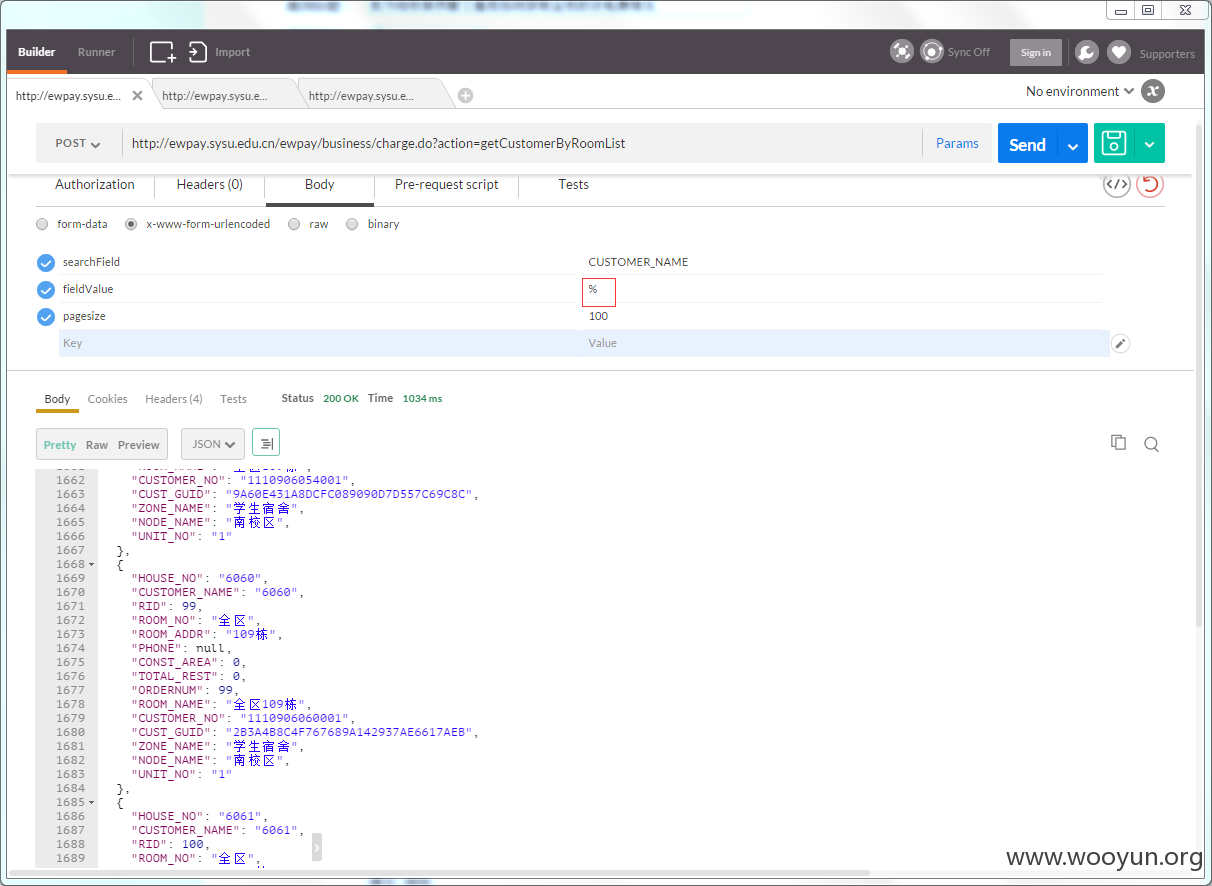Reset request with red undo icon
1212x886 pixels.
[1150, 184]
